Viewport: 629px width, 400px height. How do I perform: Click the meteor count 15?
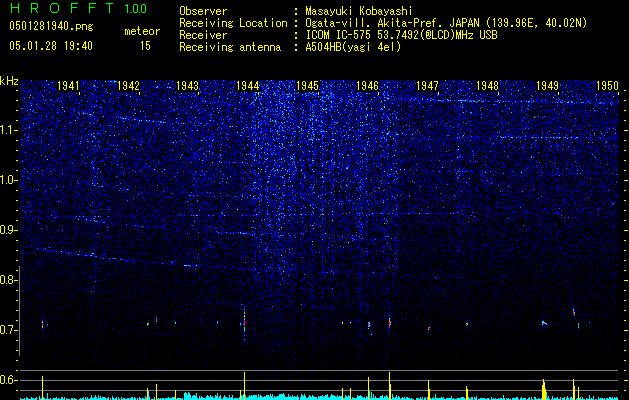pyautogui.click(x=145, y=46)
